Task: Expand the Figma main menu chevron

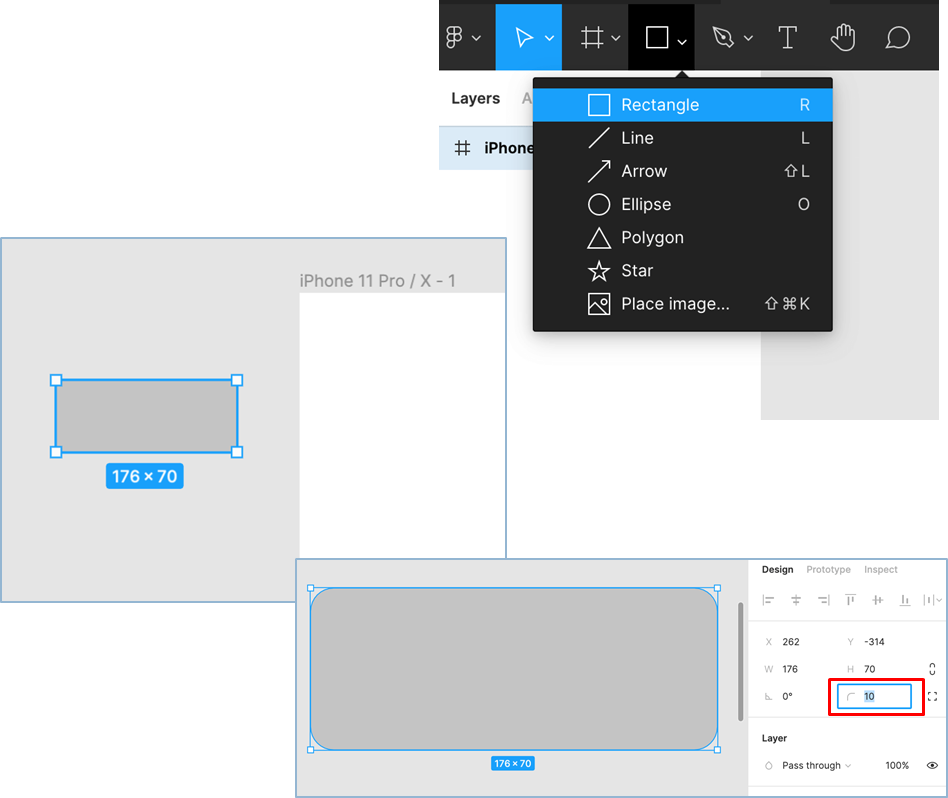Action: [476, 38]
